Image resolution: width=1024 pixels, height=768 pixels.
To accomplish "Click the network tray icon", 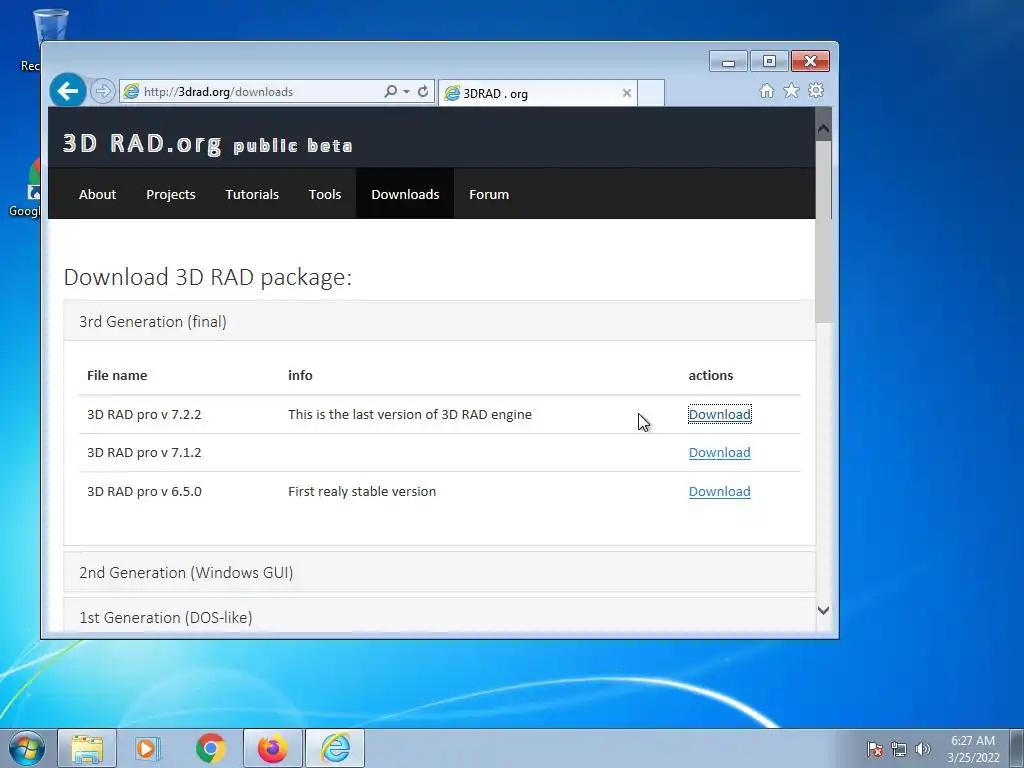I will (899, 749).
